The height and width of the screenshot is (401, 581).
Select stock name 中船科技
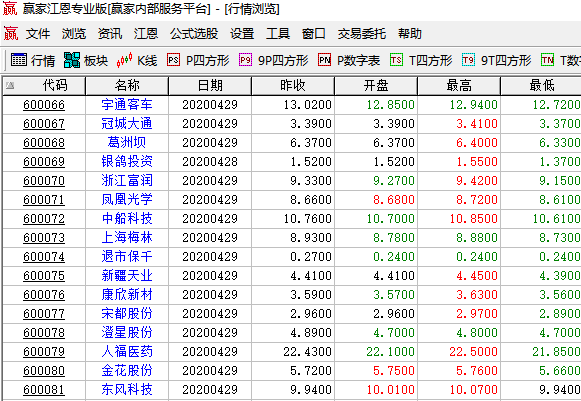(127, 219)
